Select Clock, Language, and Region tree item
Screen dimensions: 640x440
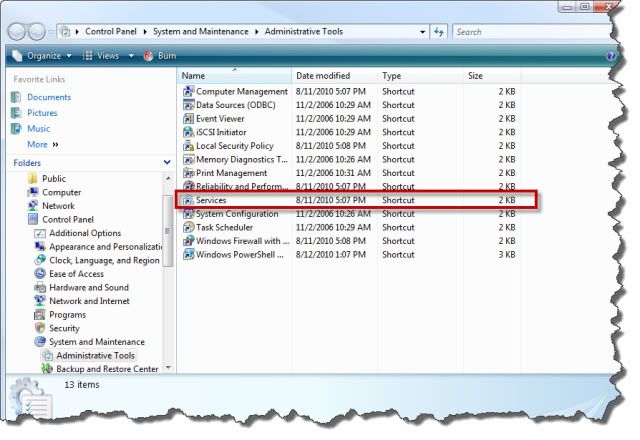(x=104, y=260)
